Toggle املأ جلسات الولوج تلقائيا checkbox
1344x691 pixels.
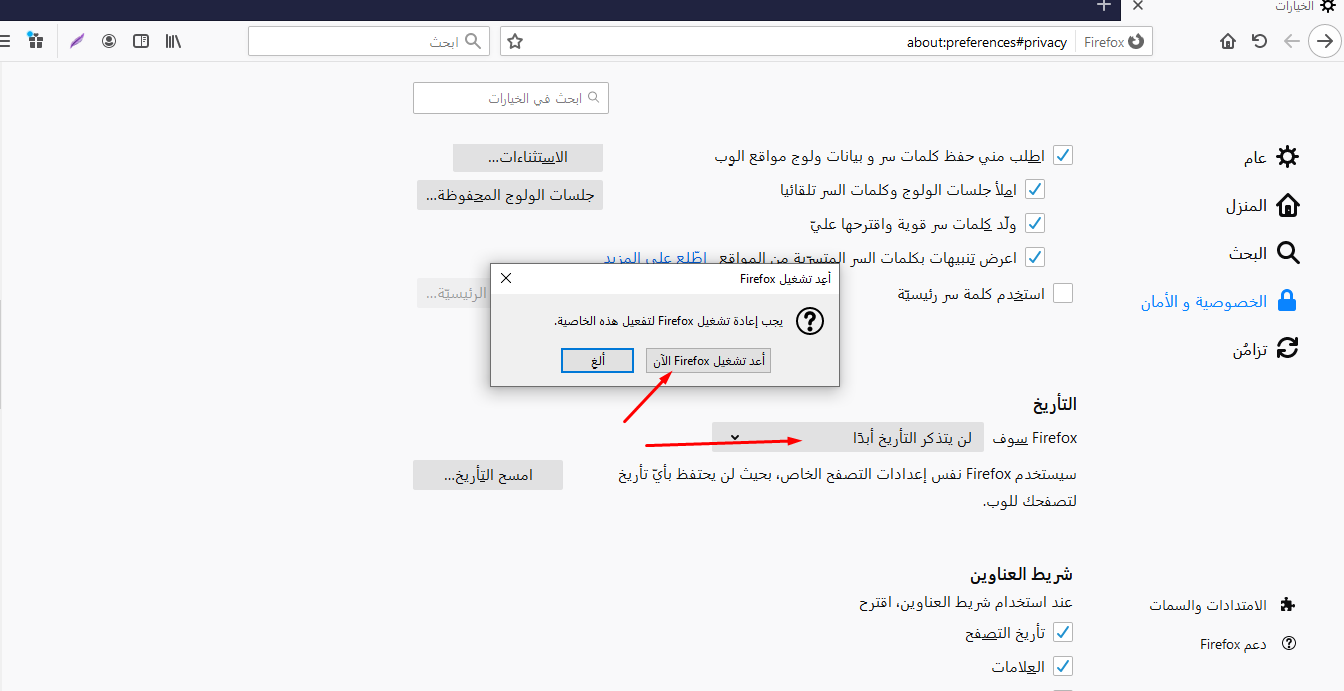1035,189
